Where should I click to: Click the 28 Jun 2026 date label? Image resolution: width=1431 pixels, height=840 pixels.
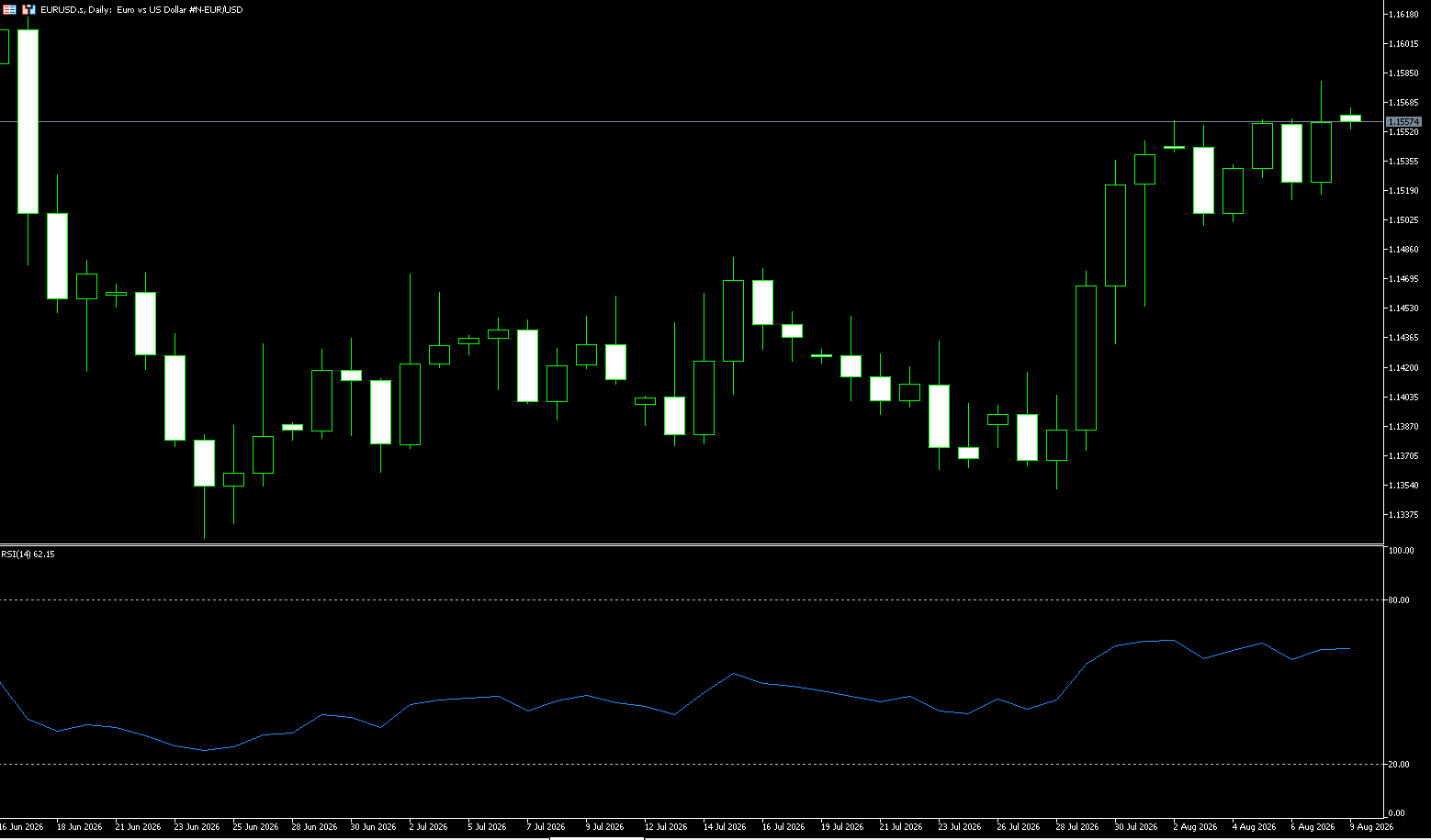[x=315, y=827]
